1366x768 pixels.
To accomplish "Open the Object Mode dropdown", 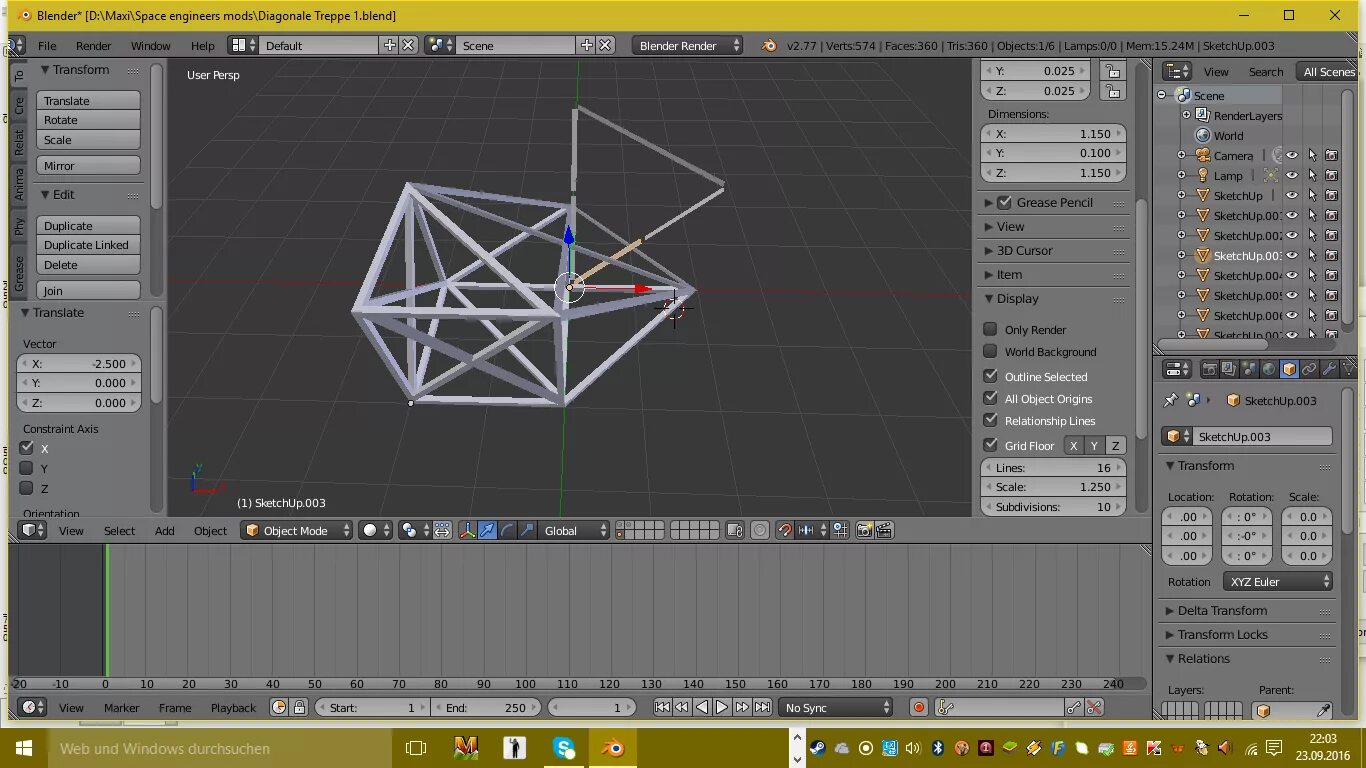I will pyautogui.click(x=297, y=531).
